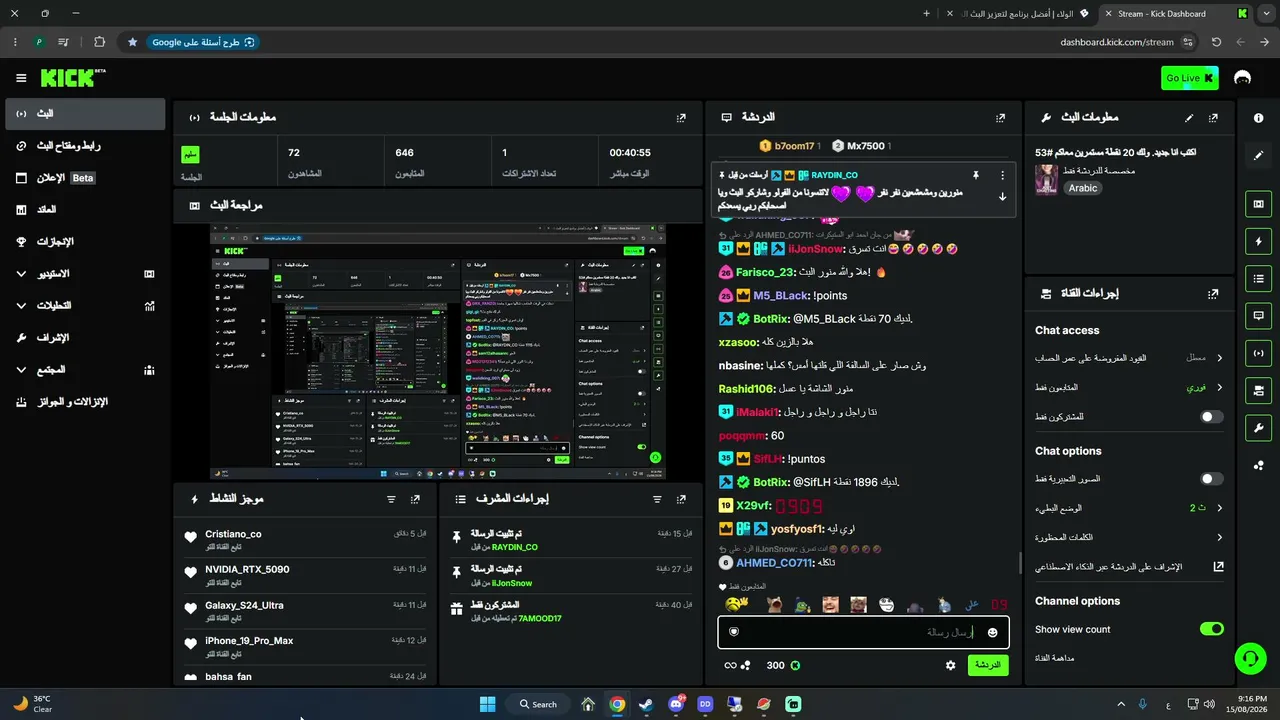
Task: Open the emoji picker in chat input
Action: (993, 632)
